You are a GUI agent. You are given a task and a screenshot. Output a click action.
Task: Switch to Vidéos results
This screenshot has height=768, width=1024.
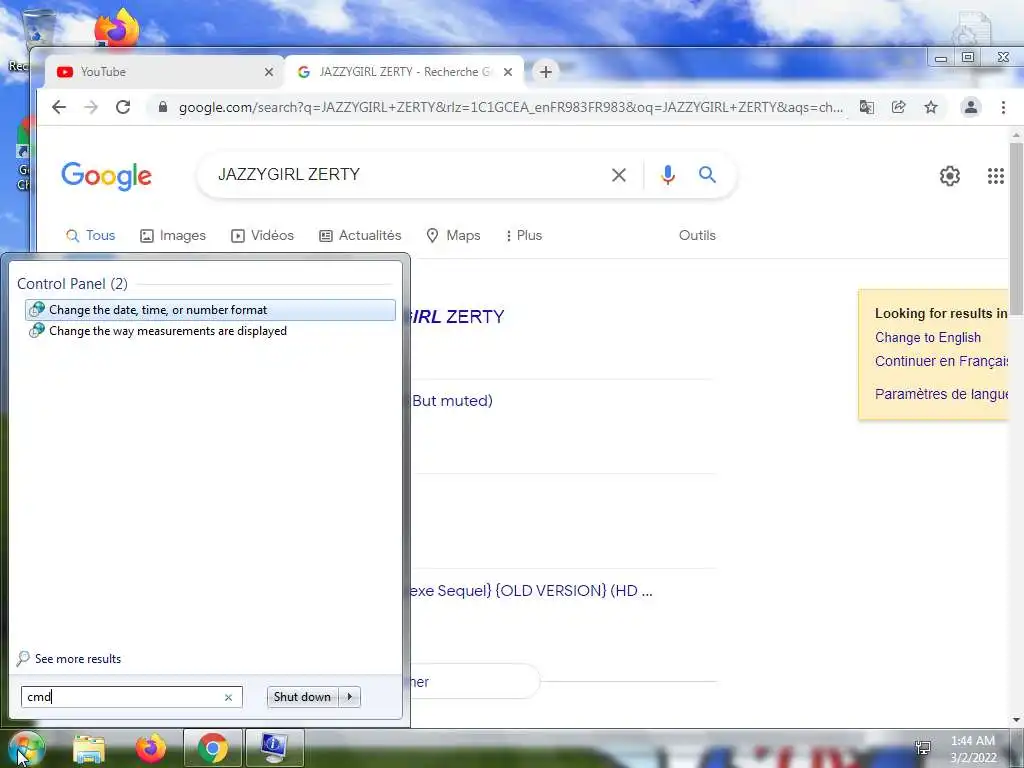[x=263, y=235]
